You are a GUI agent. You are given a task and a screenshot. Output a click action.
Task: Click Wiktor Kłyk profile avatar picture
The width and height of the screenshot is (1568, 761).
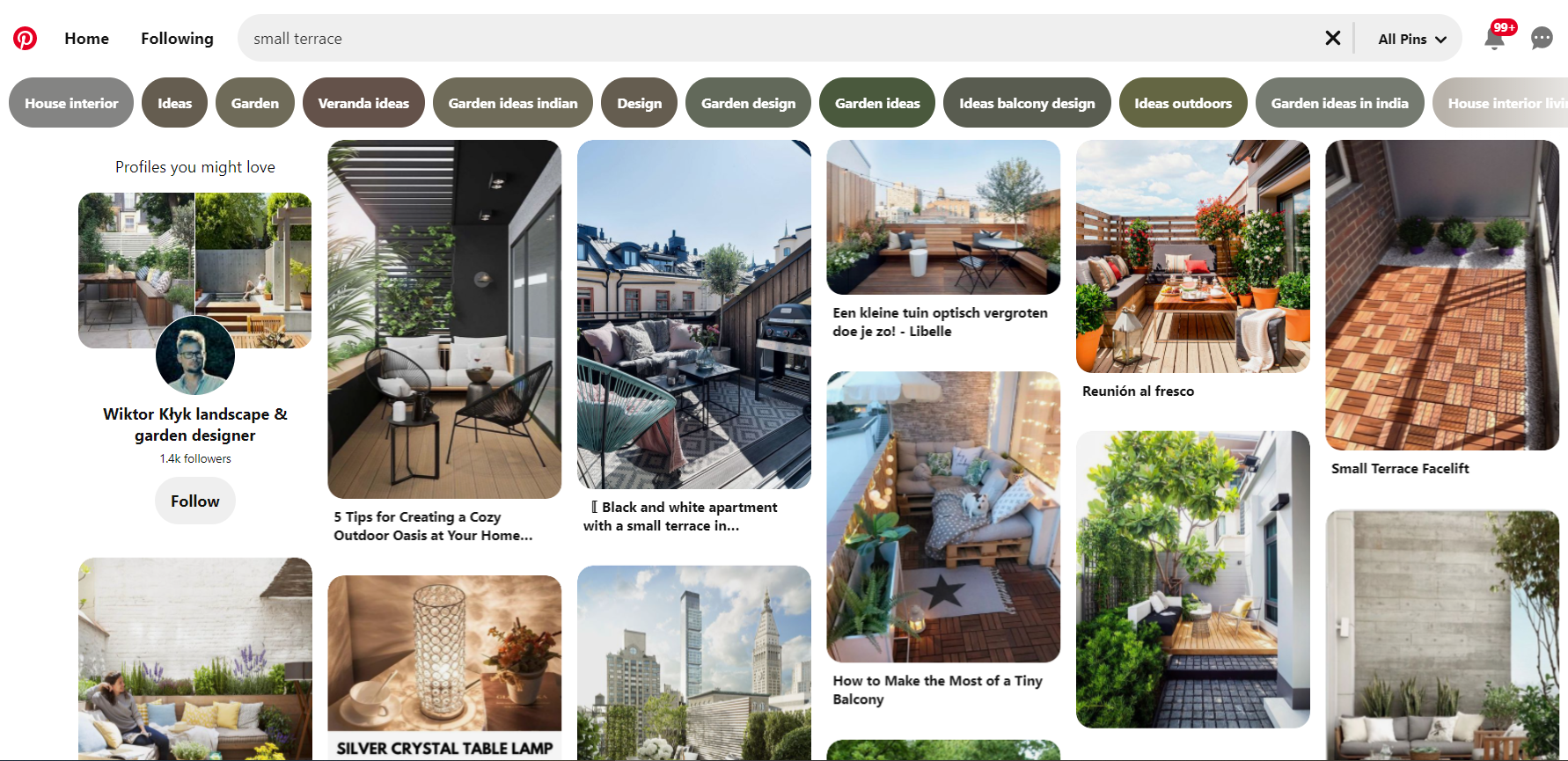(195, 355)
